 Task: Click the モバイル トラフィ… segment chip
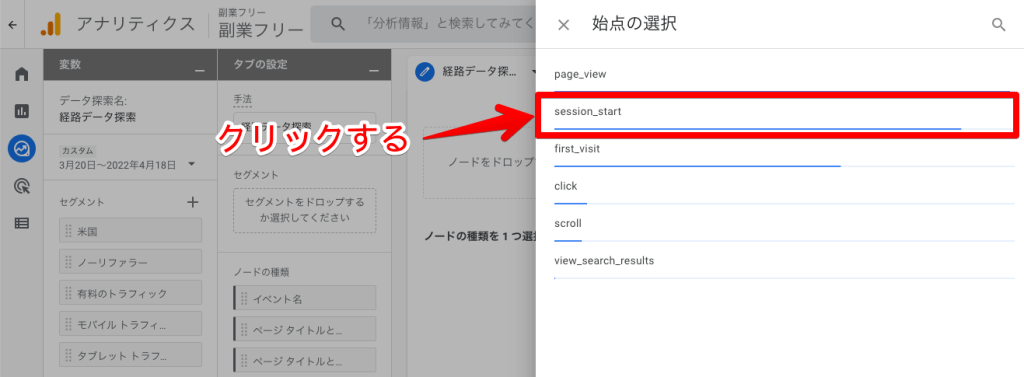[x=131, y=324]
